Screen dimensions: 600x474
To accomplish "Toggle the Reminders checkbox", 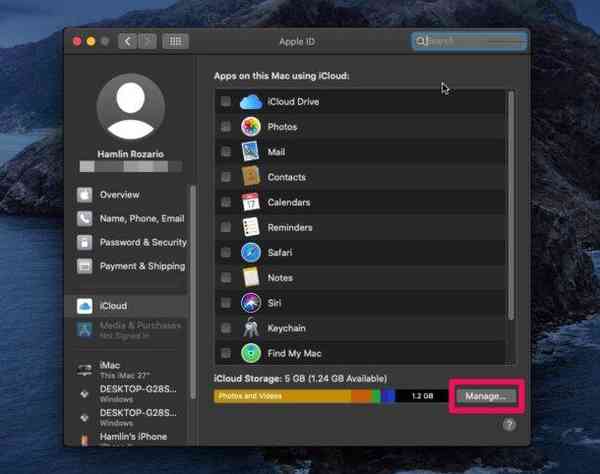I will (226, 227).
